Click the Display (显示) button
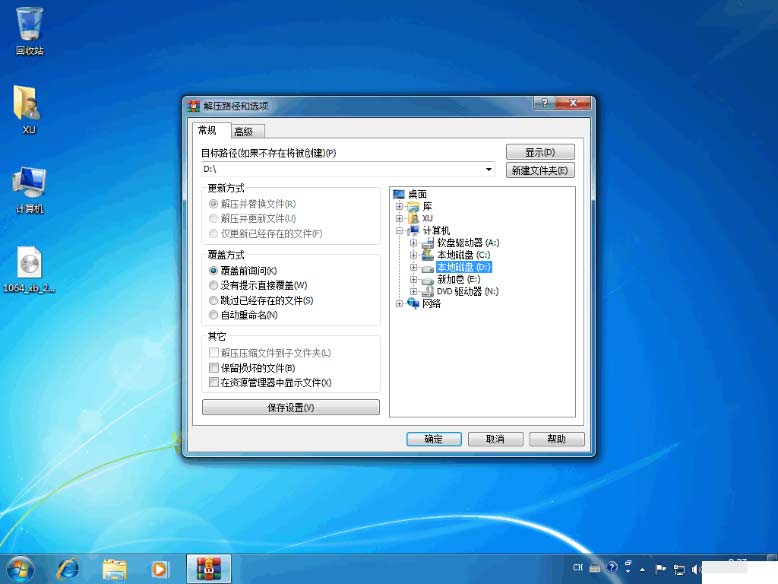The height and width of the screenshot is (584, 778). [x=540, y=152]
